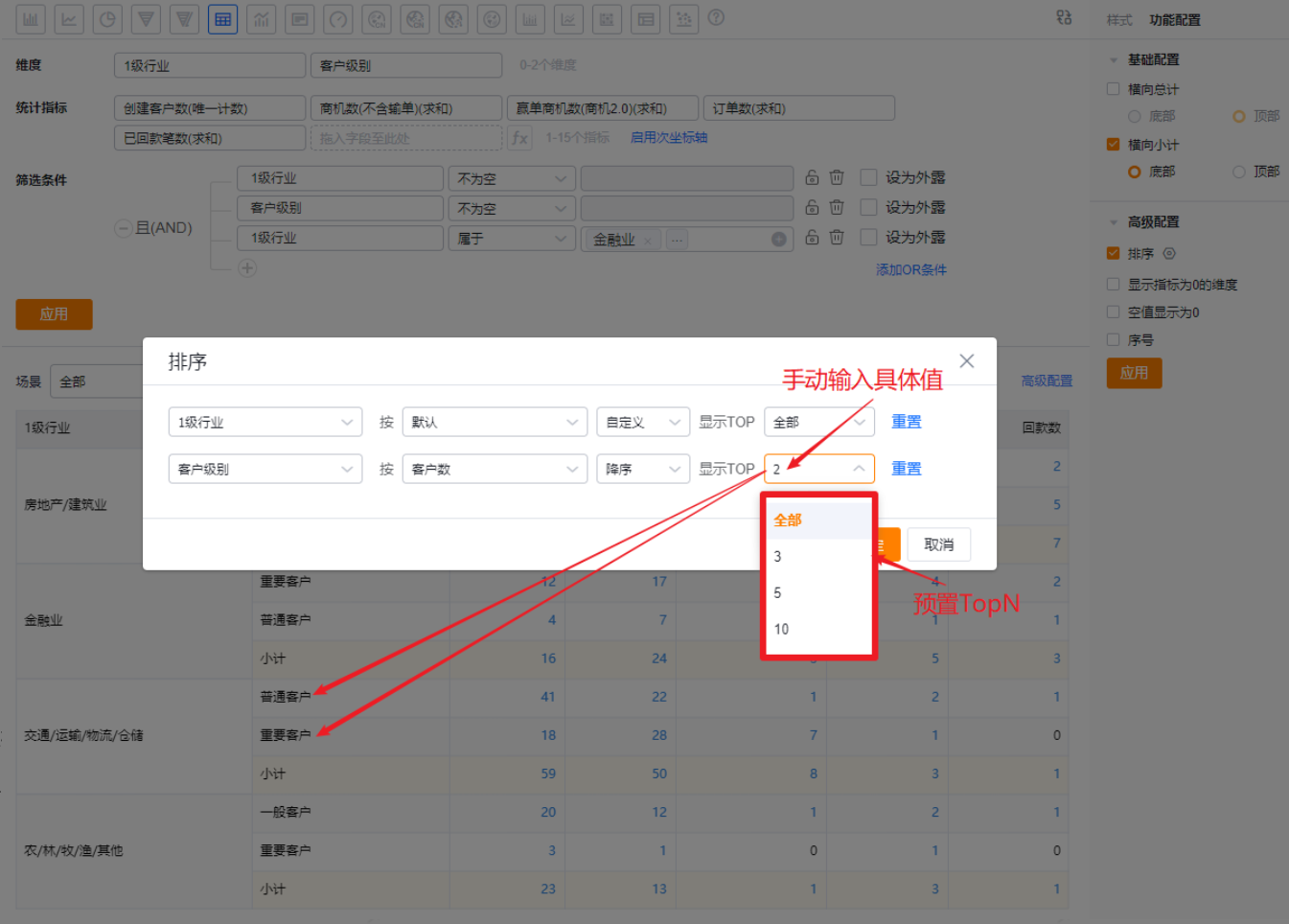Choose 10 in TOP dropdown list
The width and height of the screenshot is (1289, 924).
tap(819, 630)
